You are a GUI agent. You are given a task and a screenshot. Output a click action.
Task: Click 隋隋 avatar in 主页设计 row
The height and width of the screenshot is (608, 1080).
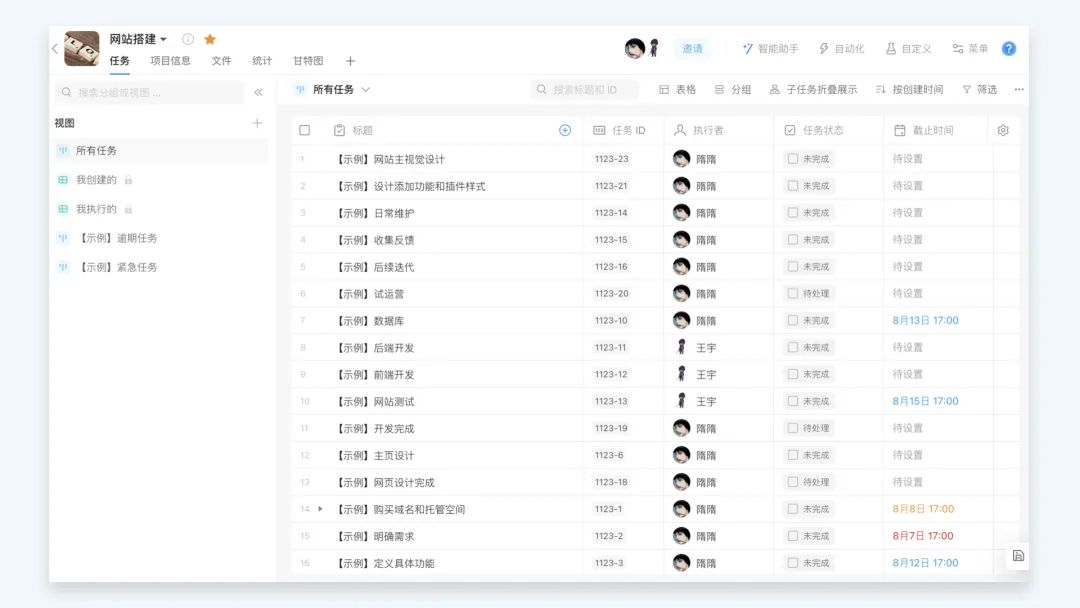point(681,455)
